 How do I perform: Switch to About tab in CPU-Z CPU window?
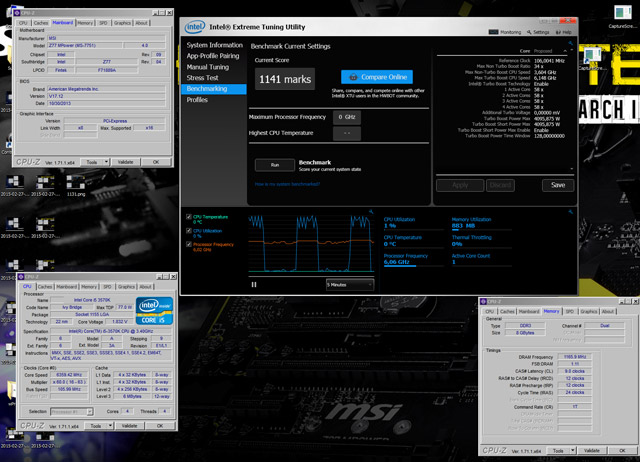(x=145, y=287)
